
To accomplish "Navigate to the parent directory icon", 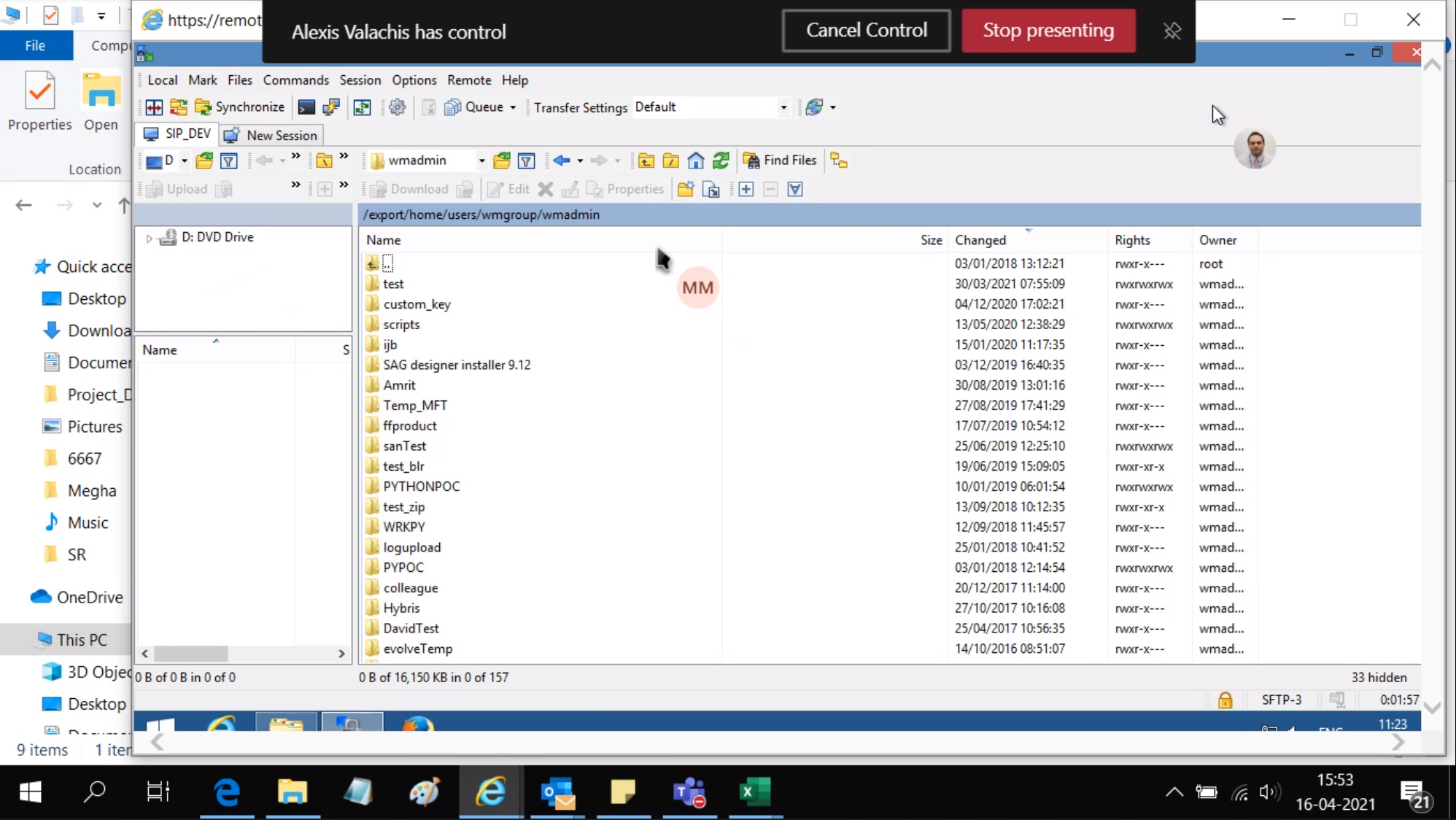I will coord(646,160).
